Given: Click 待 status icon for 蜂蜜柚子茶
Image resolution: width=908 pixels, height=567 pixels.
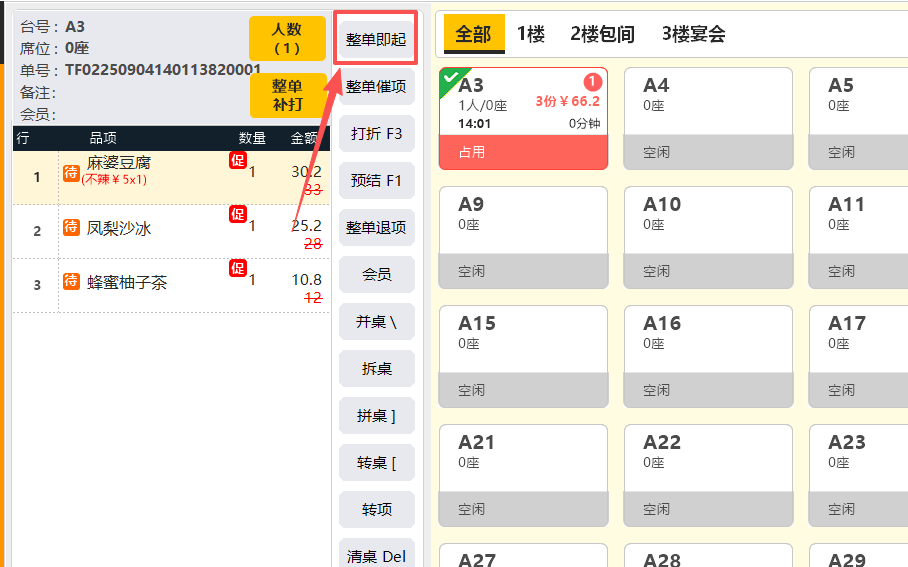Looking at the screenshot, I should [71, 281].
